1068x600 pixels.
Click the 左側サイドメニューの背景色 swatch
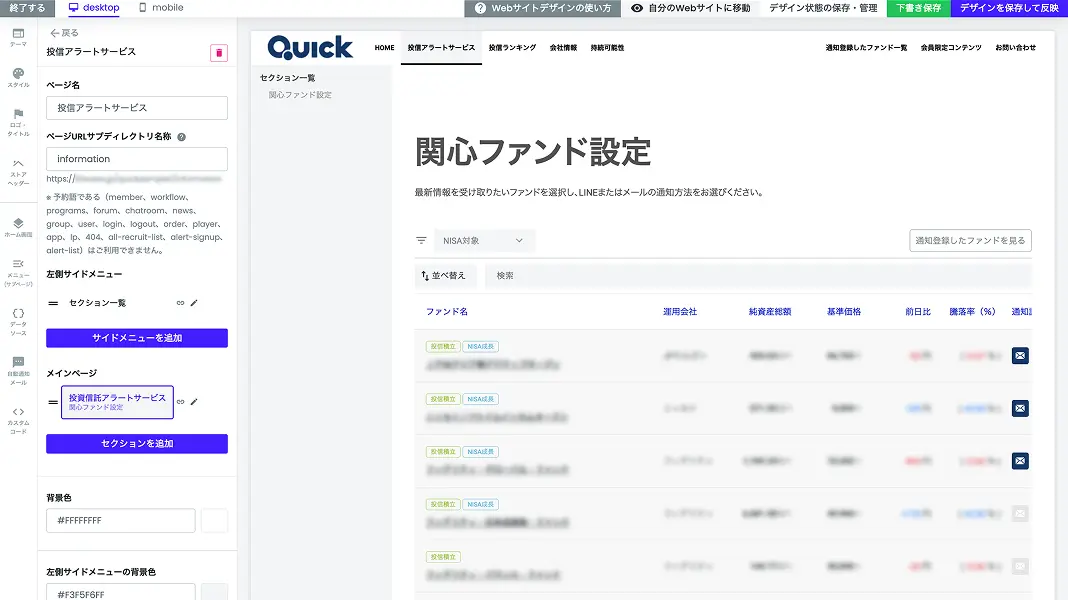coord(215,593)
